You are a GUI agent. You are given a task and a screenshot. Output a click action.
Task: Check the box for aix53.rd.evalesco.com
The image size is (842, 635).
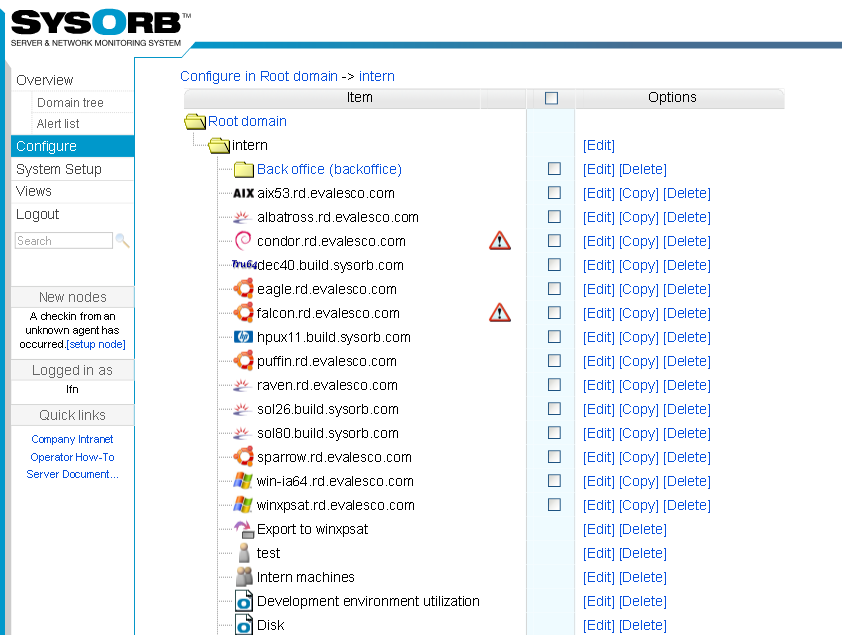coord(554,193)
